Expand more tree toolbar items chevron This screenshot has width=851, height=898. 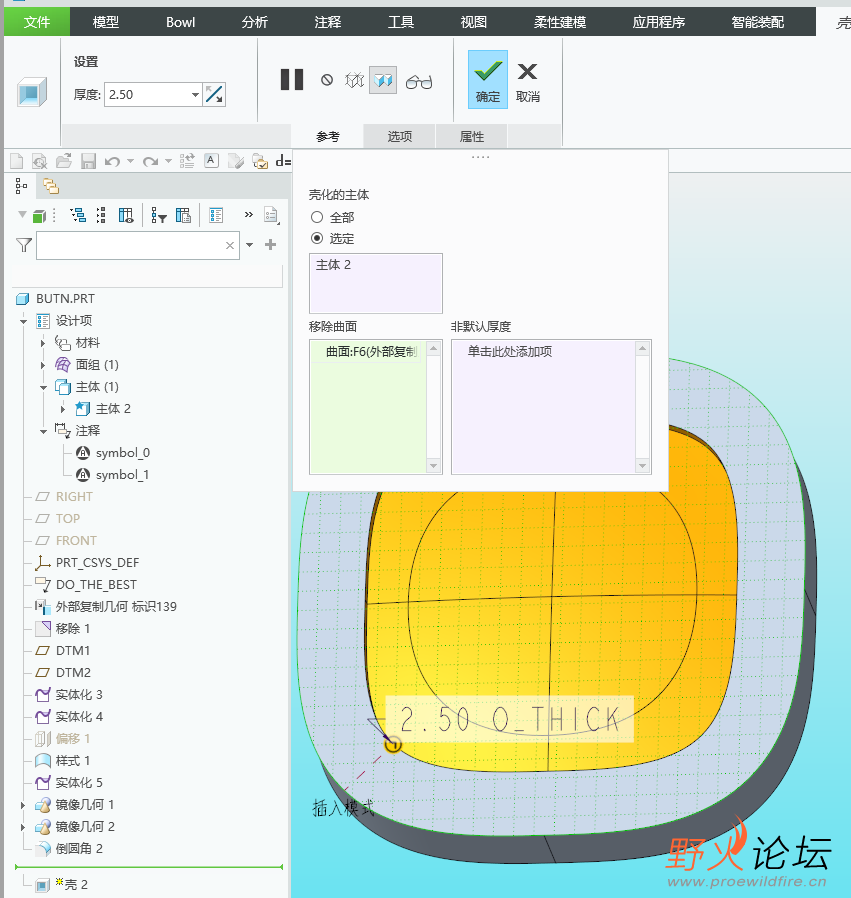[x=249, y=215]
